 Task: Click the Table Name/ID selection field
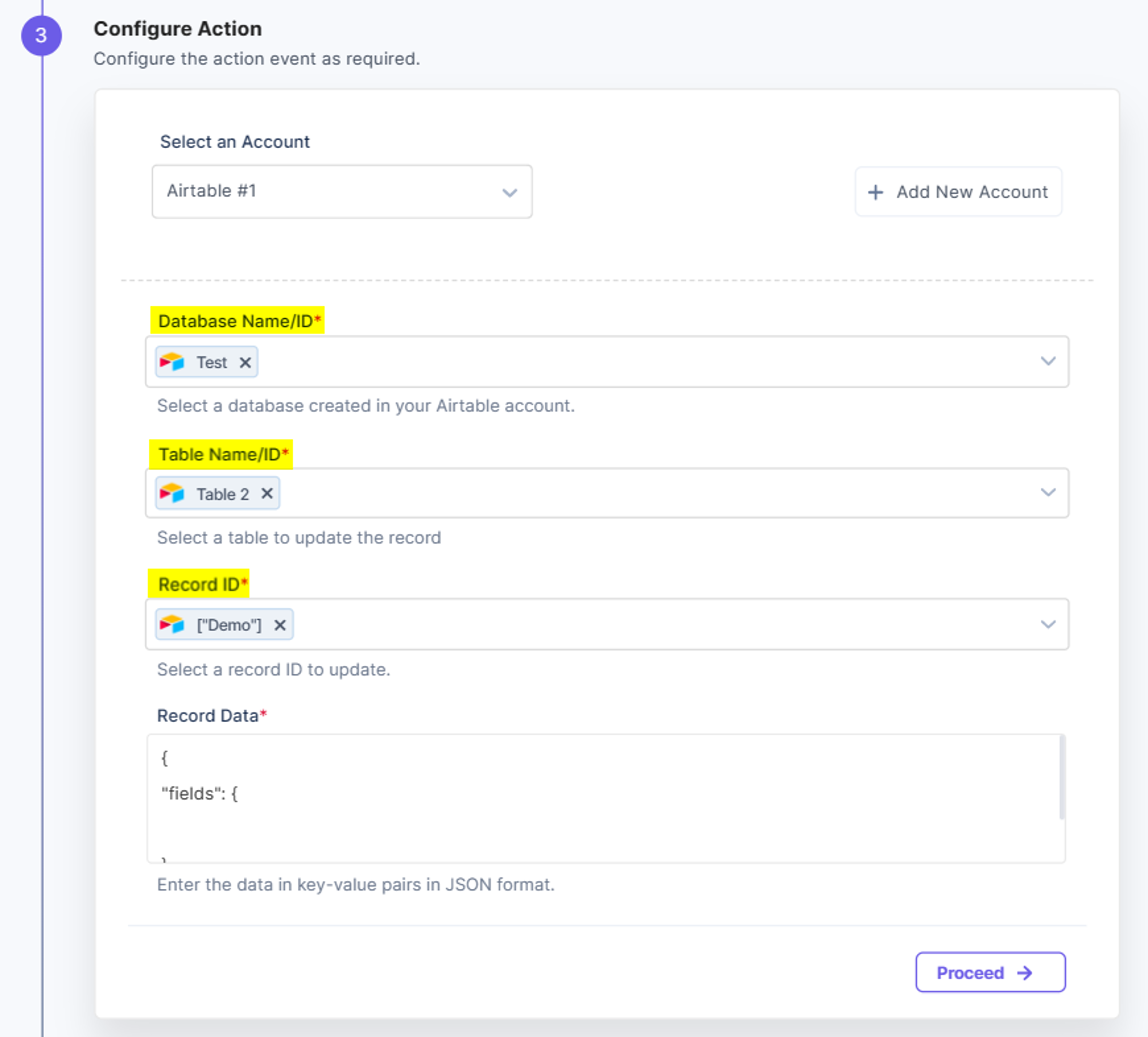[x=607, y=493]
